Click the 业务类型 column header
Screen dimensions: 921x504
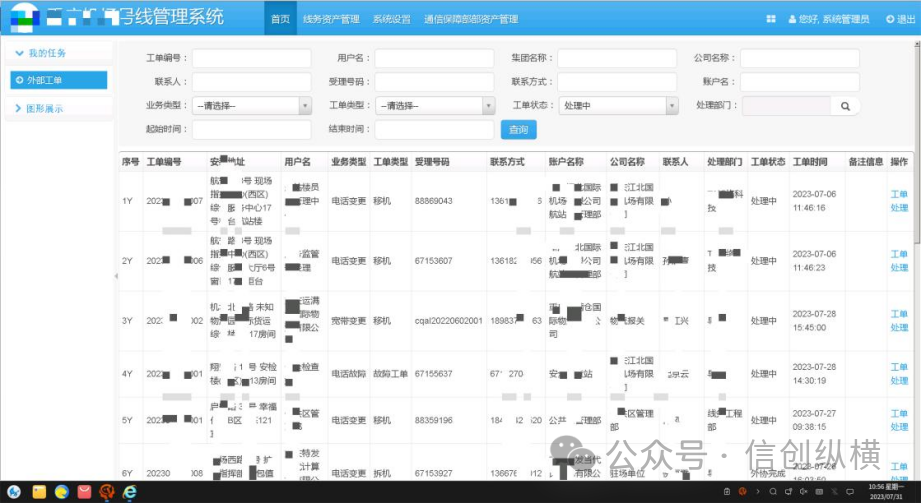coord(349,162)
